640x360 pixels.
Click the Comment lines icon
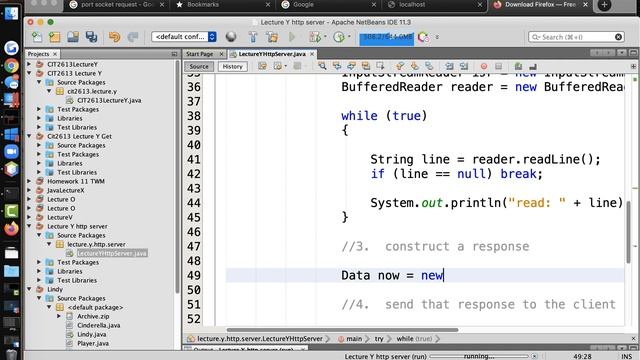[518, 66]
